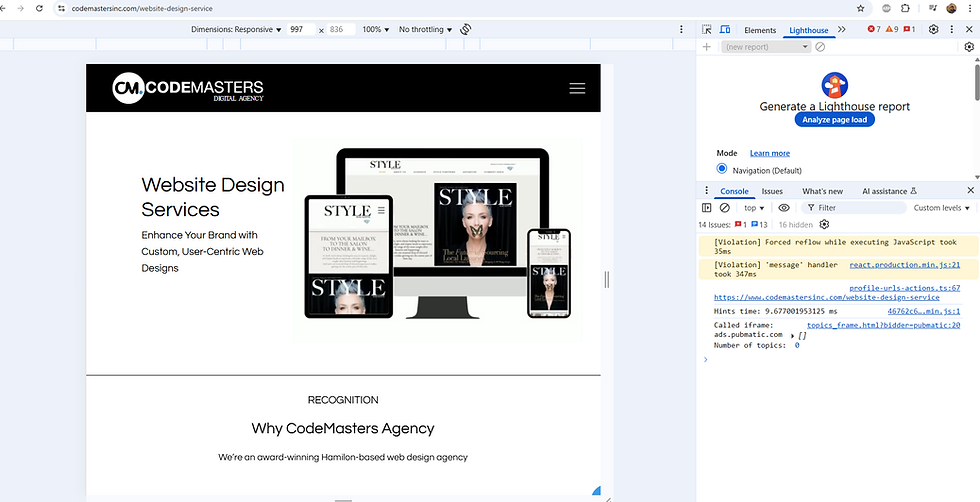Open the media control icon in Chrome toolbar
The height and width of the screenshot is (502, 980).
[933, 9]
